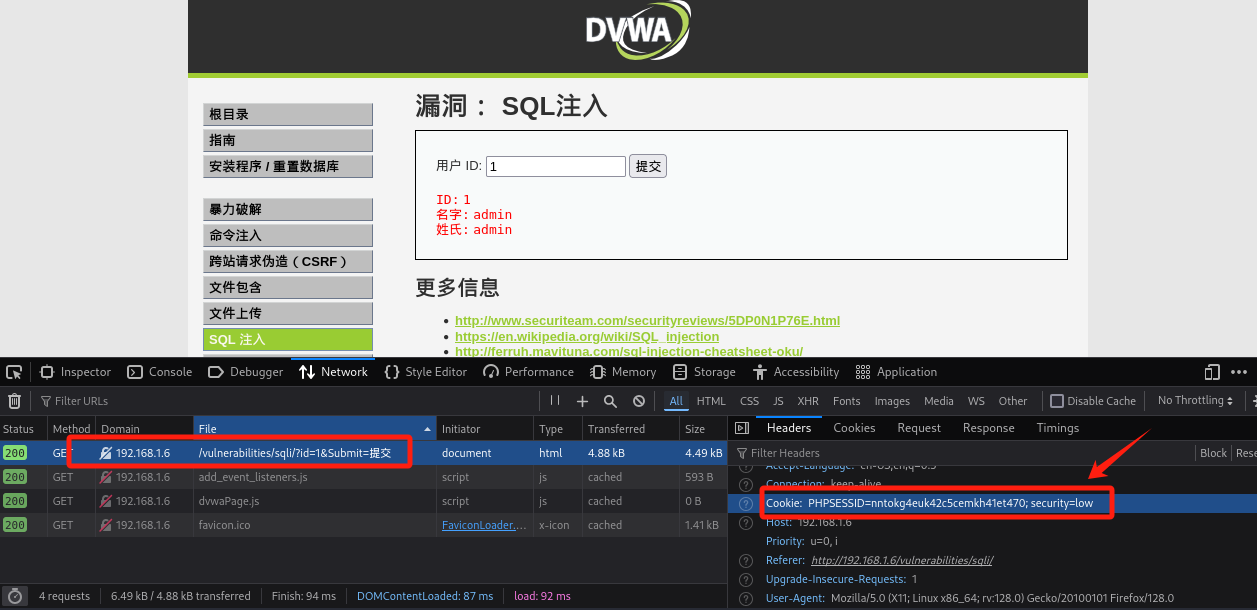Click the 提交 submit button
1257x610 pixels.
[x=647, y=165]
